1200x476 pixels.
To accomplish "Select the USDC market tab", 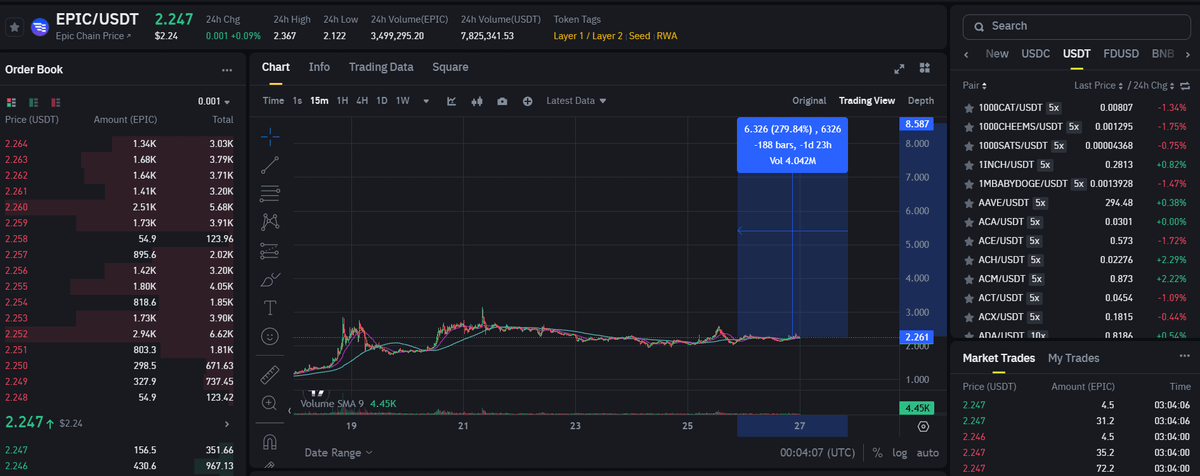I will 1036,54.
